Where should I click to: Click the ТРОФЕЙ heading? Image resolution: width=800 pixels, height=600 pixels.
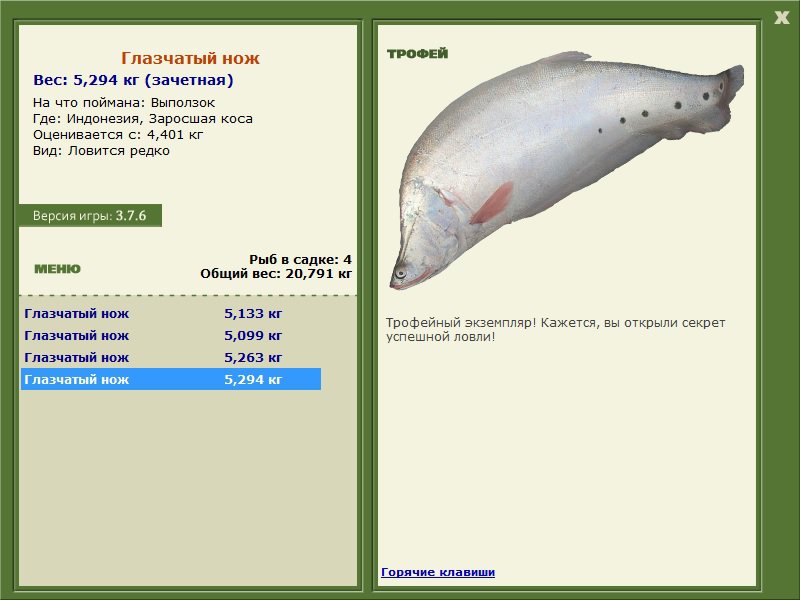417,54
